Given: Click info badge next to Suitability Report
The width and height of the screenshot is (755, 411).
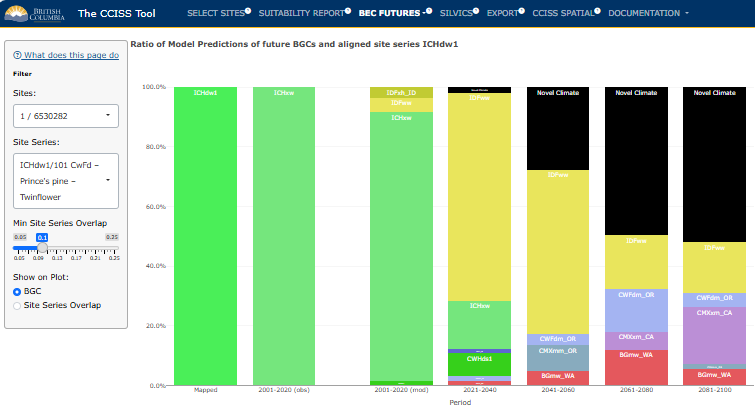Looking at the screenshot, I should 348,11.
